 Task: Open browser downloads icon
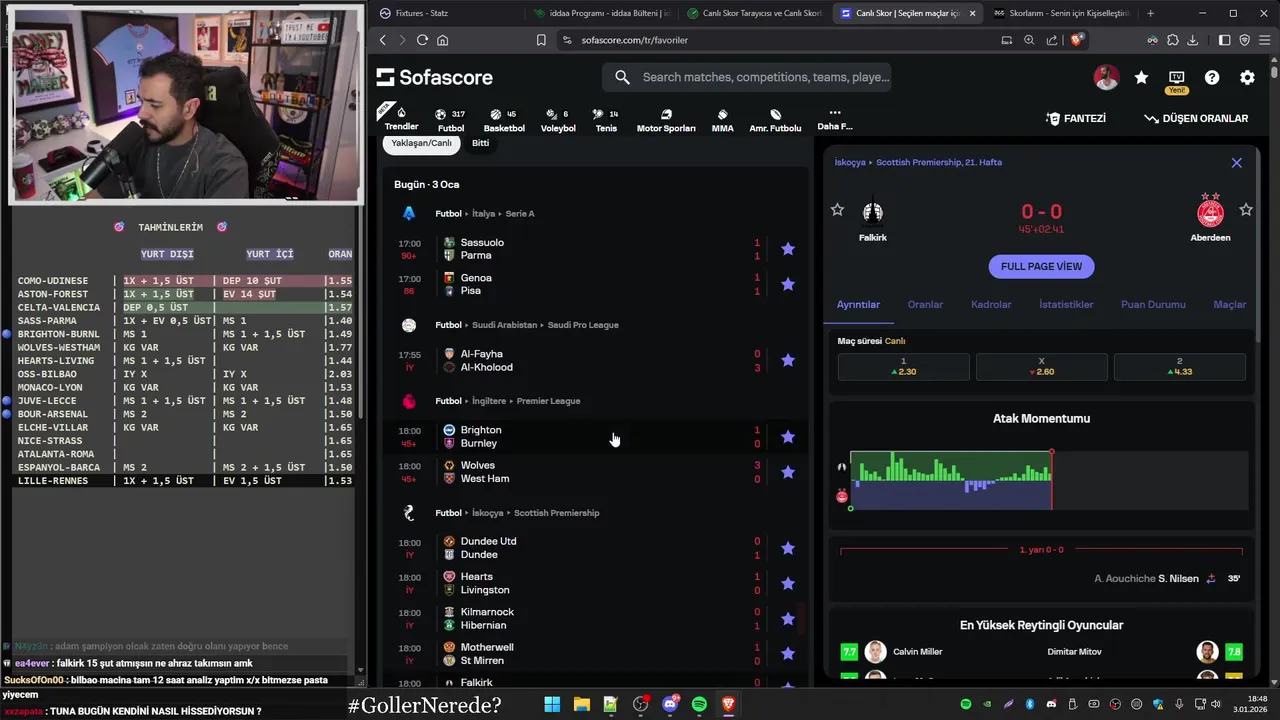pos(1192,40)
